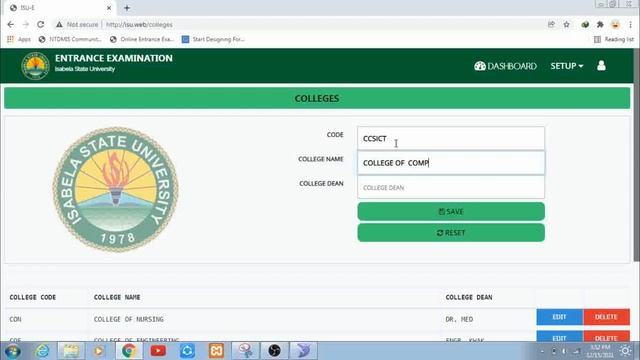
Task: Open the media player taskbar icon
Action: pyautogui.click(x=99, y=351)
